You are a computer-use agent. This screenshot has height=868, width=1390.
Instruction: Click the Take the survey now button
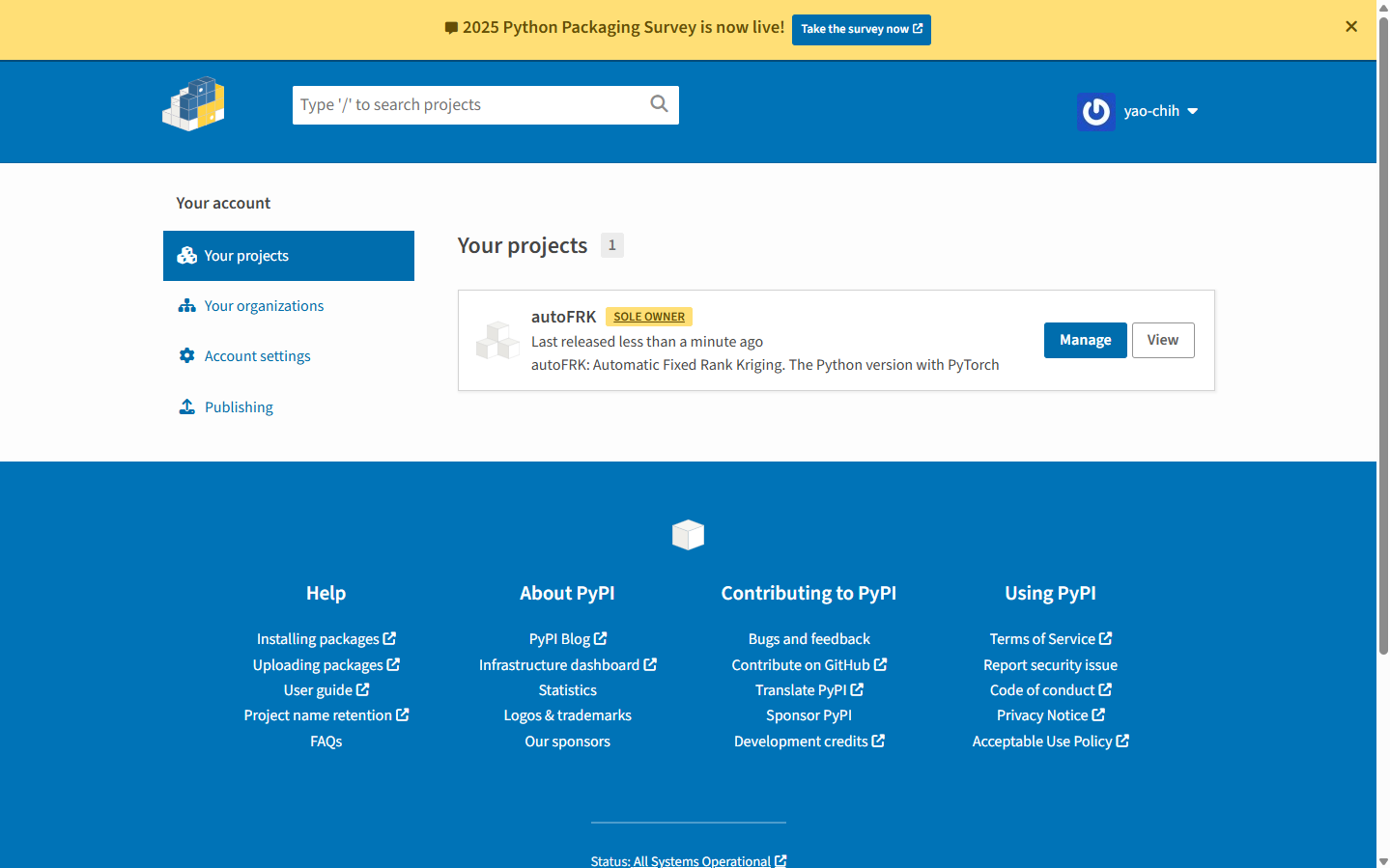[x=862, y=29]
